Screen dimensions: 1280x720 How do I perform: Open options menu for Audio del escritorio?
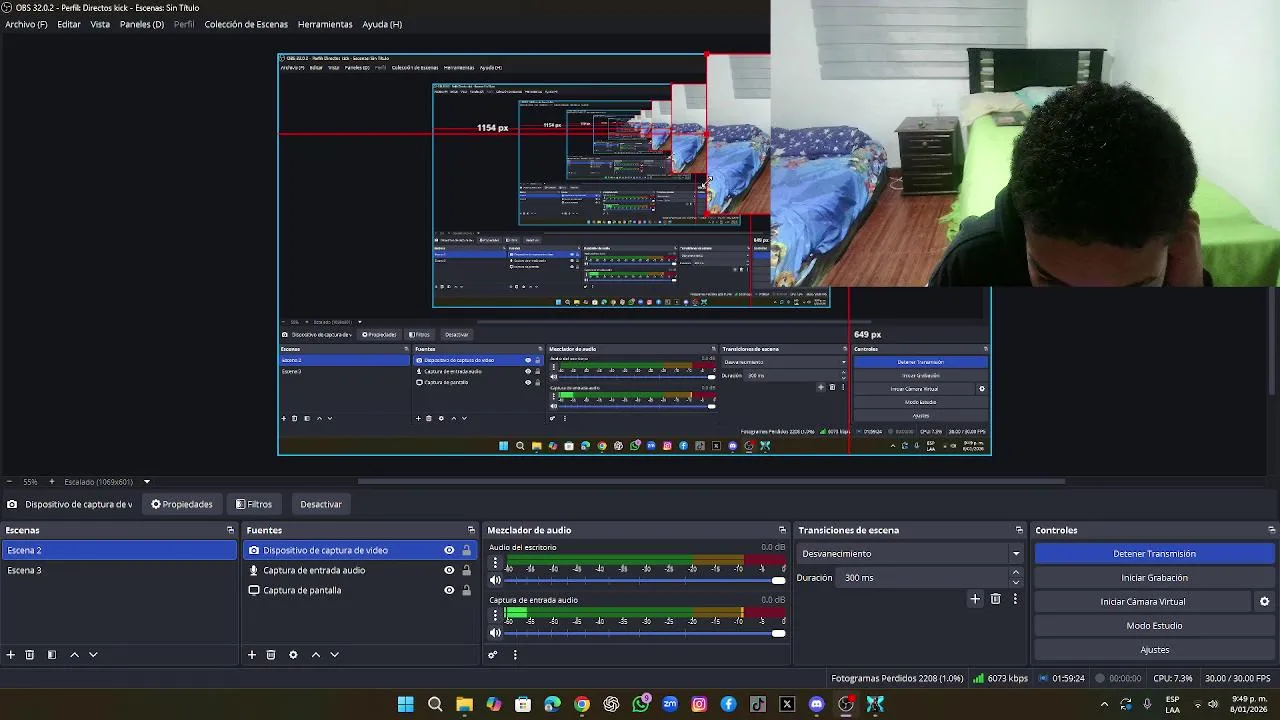pos(495,563)
